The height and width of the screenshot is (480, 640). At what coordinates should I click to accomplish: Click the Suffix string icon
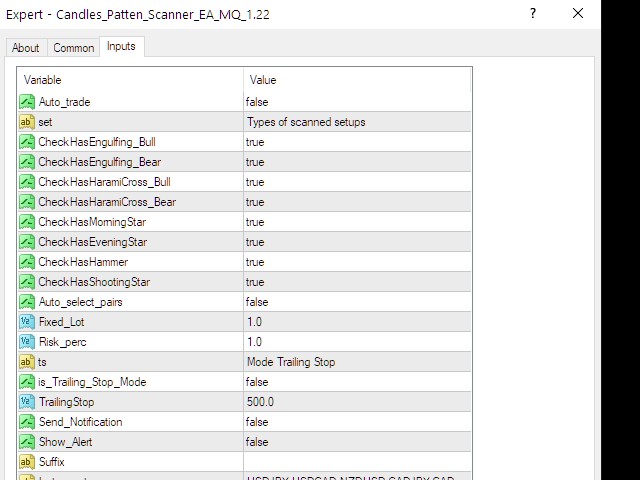coord(27,462)
